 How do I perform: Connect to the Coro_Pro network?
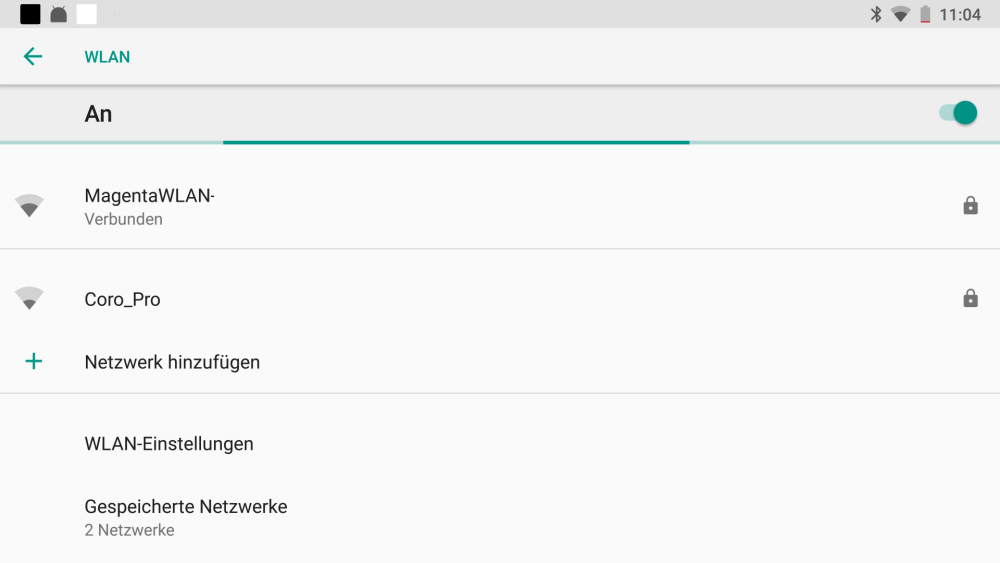tap(123, 299)
